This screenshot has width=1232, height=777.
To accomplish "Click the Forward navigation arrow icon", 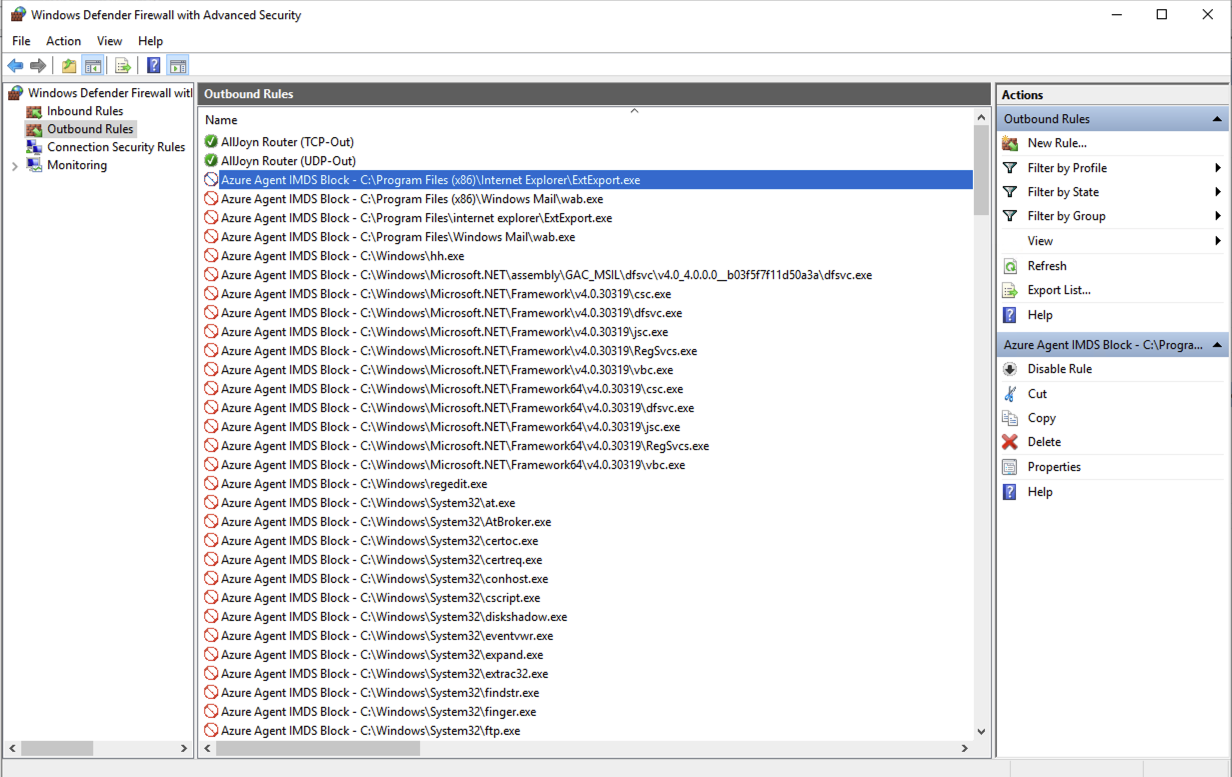I will [38, 65].
